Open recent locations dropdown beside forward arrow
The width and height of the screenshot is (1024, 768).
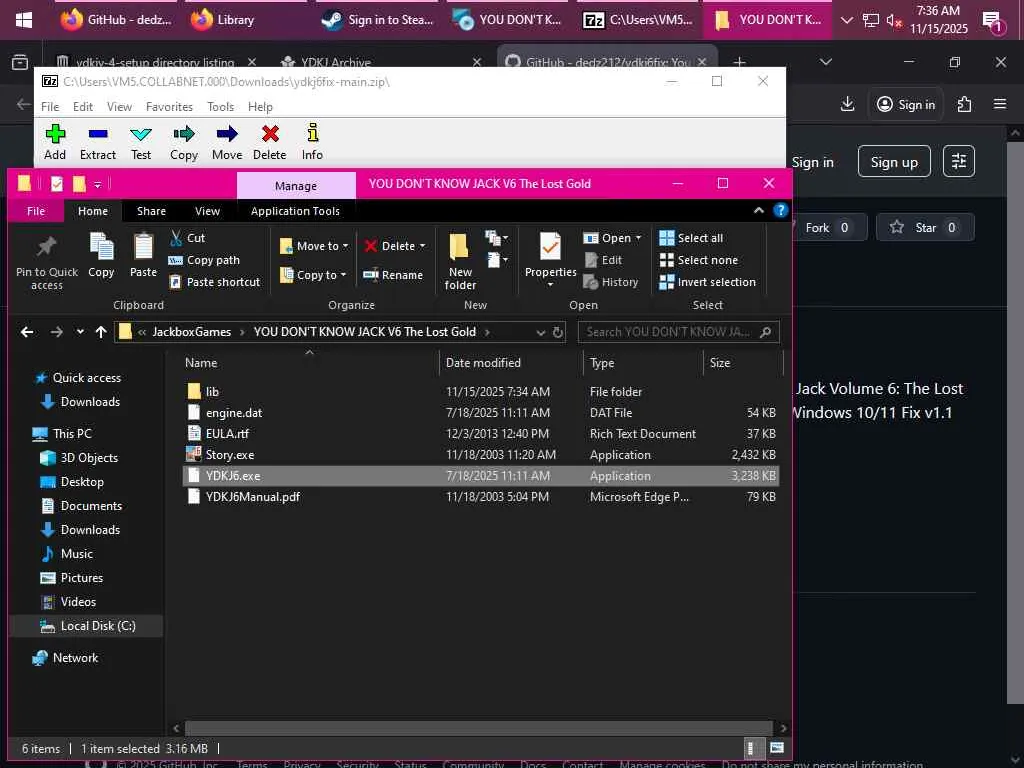[80, 332]
